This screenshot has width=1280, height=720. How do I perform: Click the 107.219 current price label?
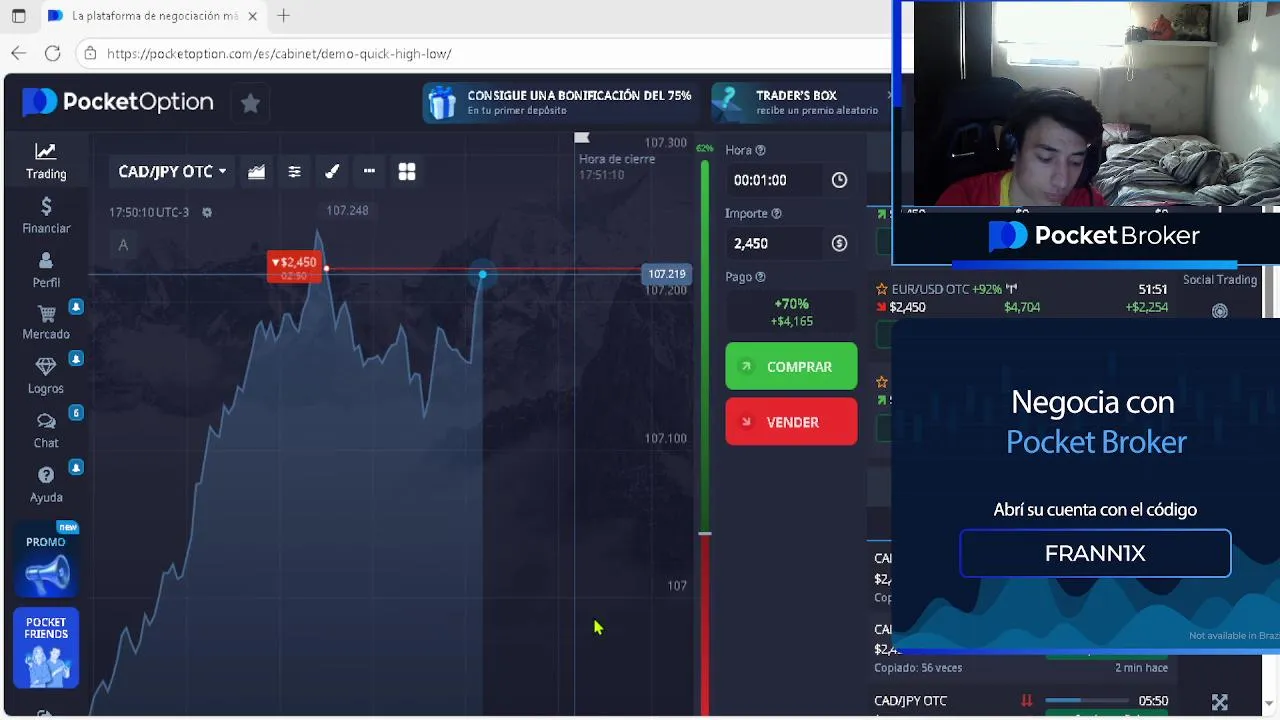coord(666,274)
